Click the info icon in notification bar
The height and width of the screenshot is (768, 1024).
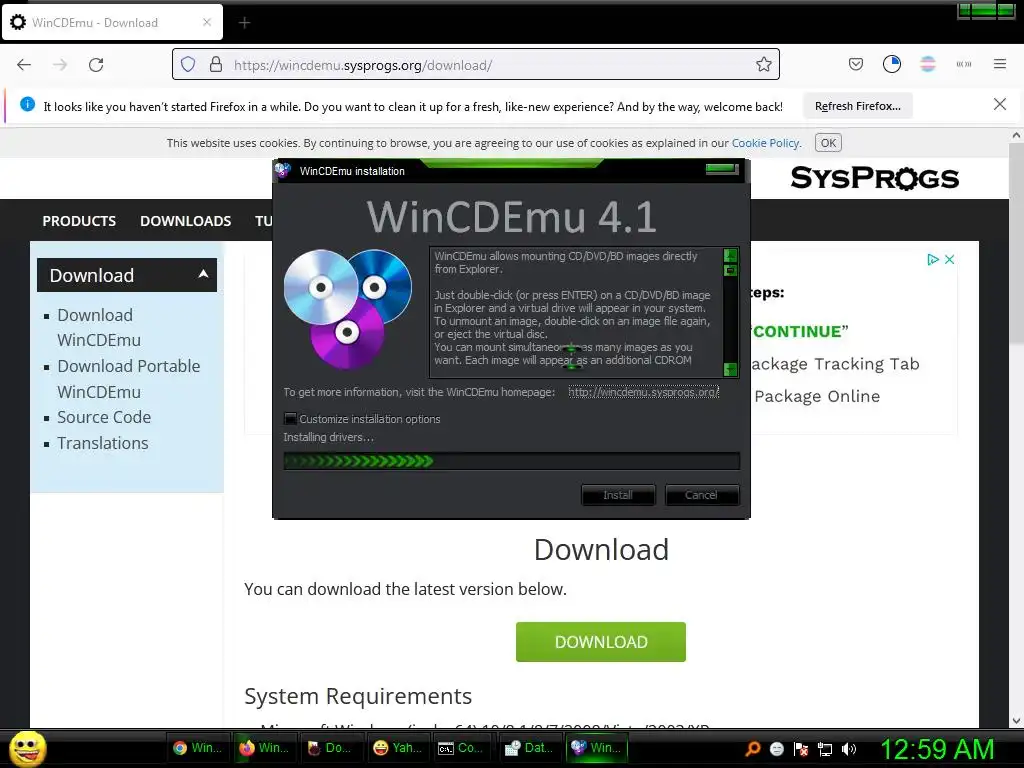(x=27, y=104)
